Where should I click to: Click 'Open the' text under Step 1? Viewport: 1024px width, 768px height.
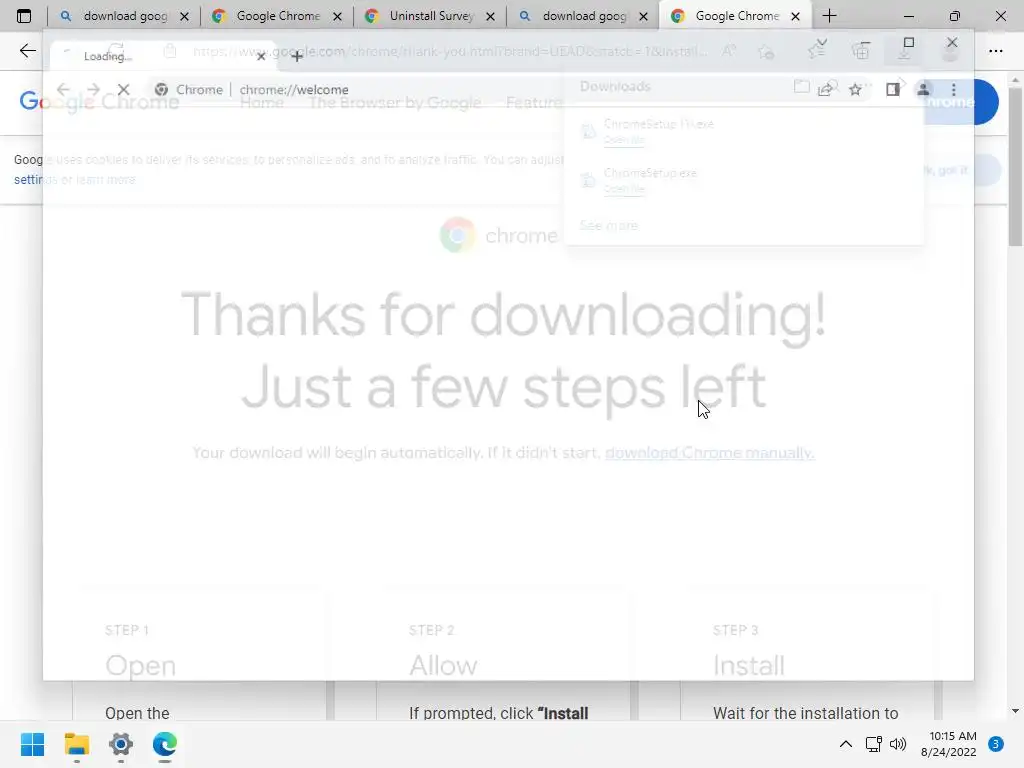coord(137,713)
